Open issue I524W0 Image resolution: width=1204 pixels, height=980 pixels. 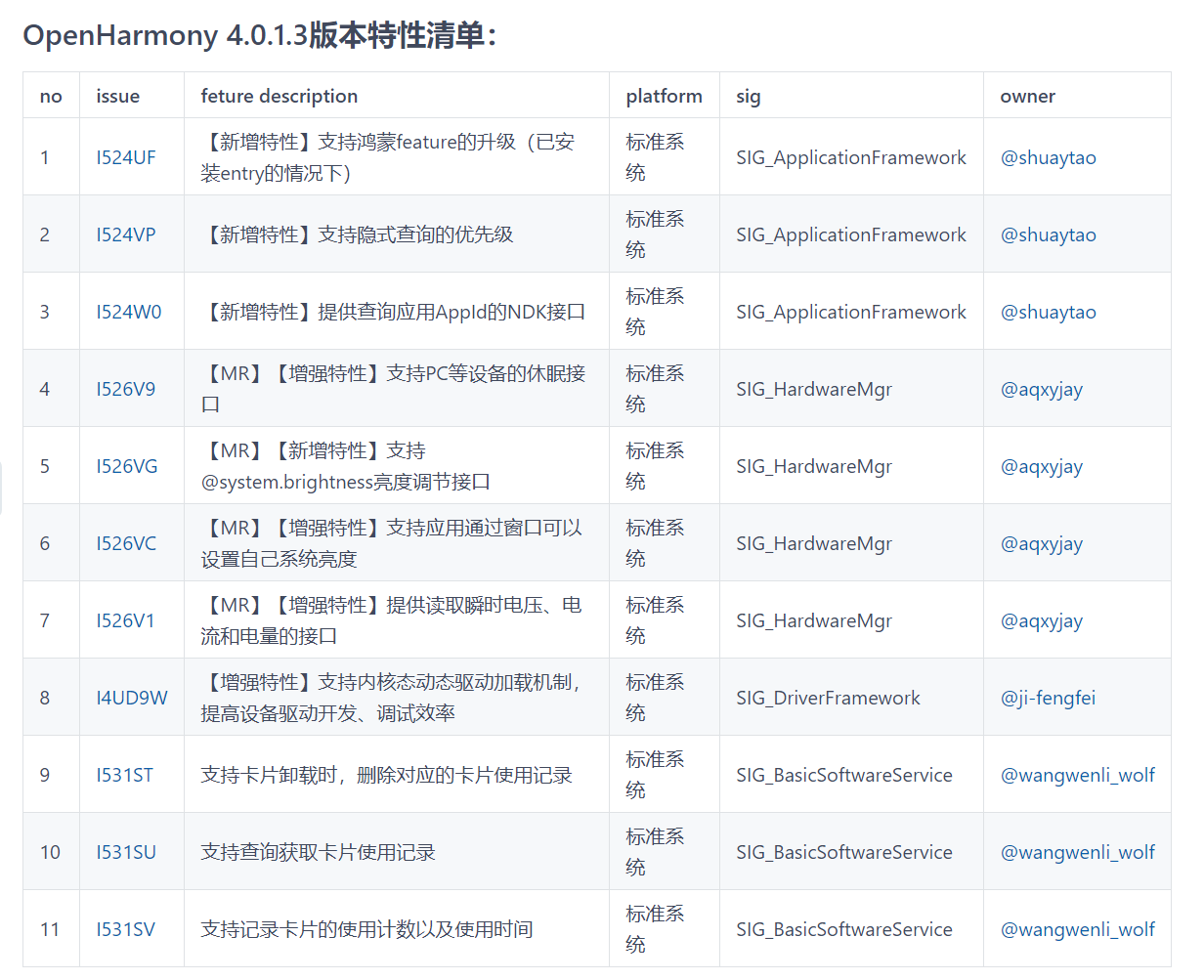pyautogui.click(x=128, y=312)
